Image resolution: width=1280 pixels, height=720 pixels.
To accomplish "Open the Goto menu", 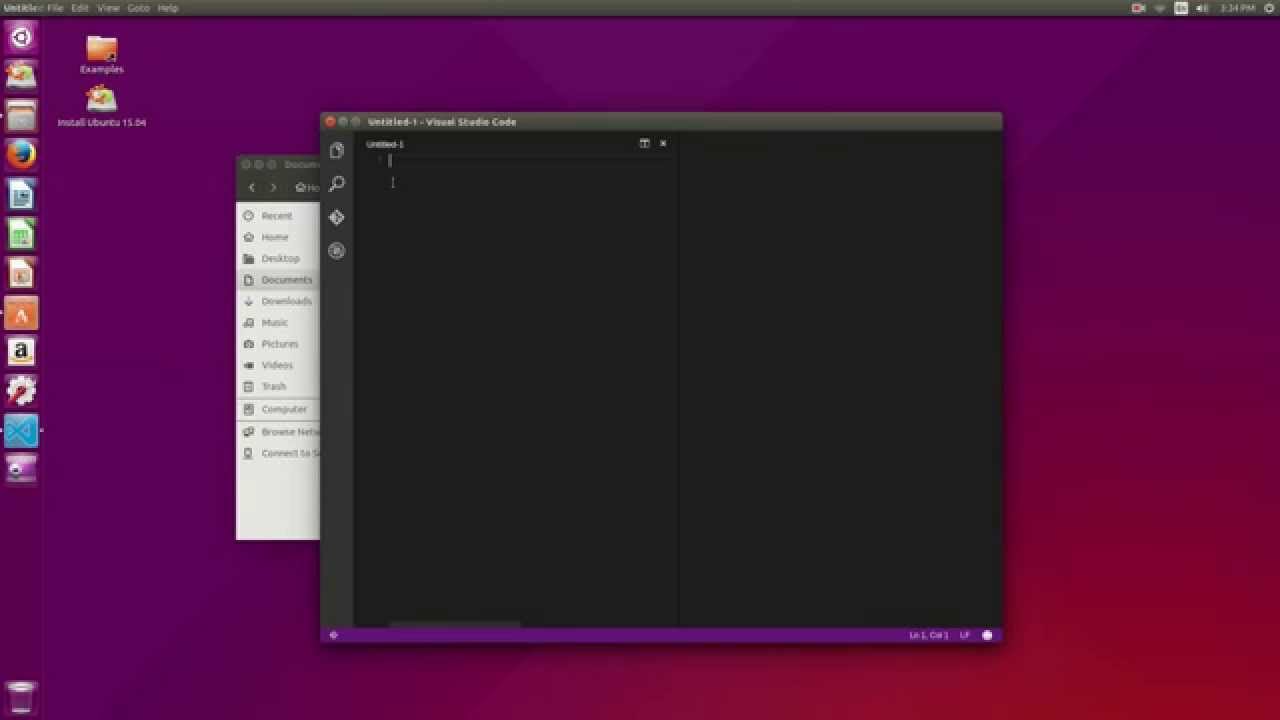I will click(138, 8).
